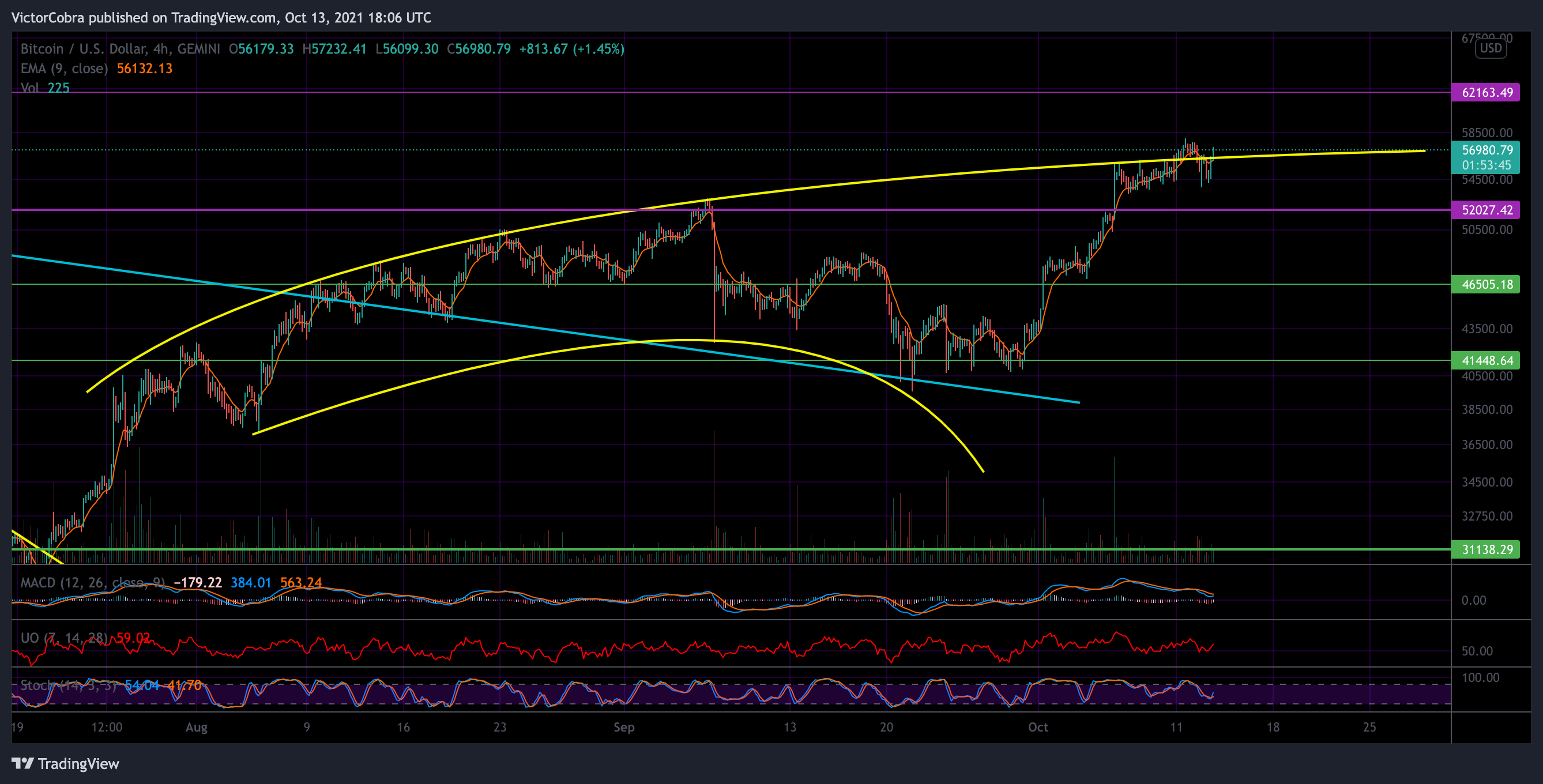The width and height of the screenshot is (1543, 784).
Task: Click the MACD line value 384.01
Action: tap(250, 582)
